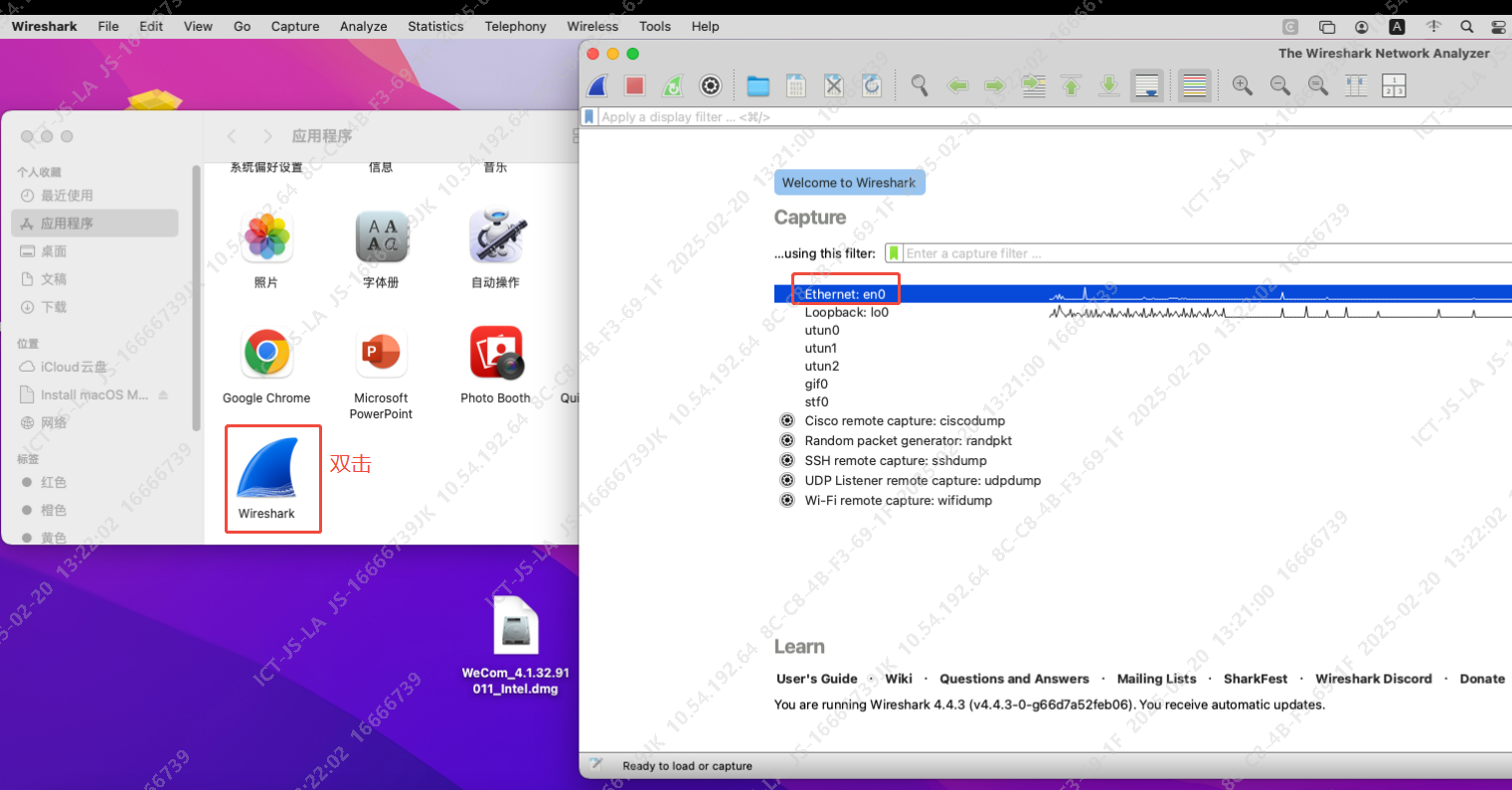Toggle packet colorization rules button
This screenshot has width=1512, height=790.
point(1195,86)
